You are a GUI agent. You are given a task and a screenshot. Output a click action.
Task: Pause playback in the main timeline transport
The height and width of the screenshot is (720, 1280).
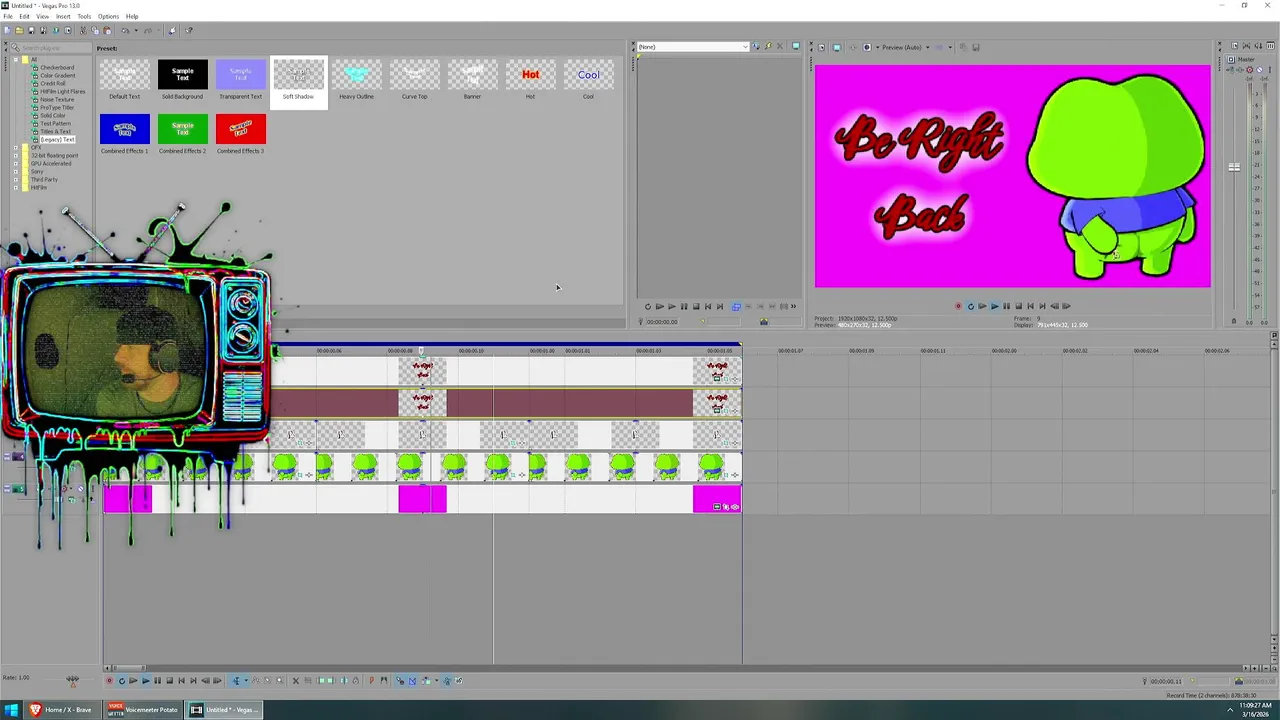[x=157, y=681]
